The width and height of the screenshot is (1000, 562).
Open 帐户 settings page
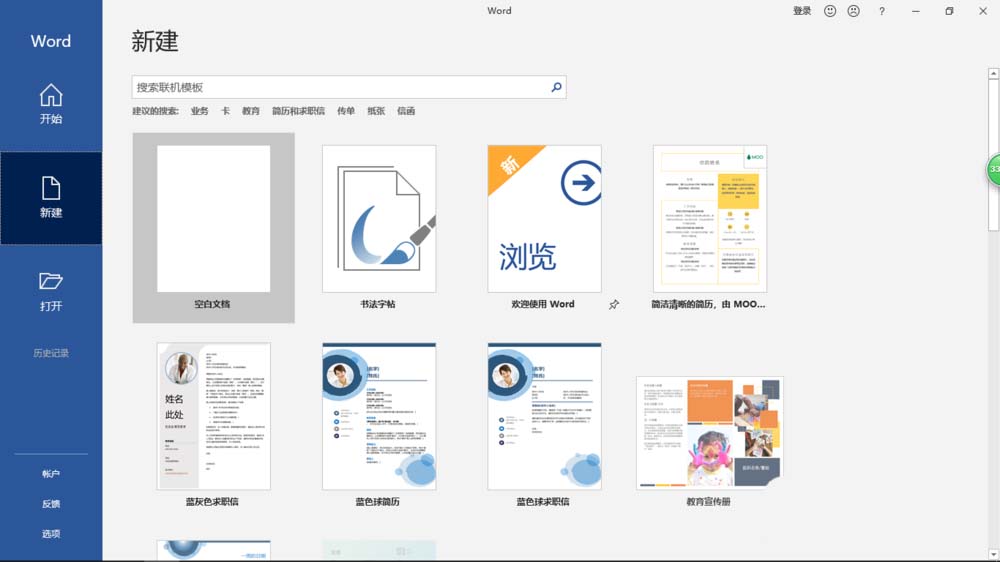coord(51,474)
